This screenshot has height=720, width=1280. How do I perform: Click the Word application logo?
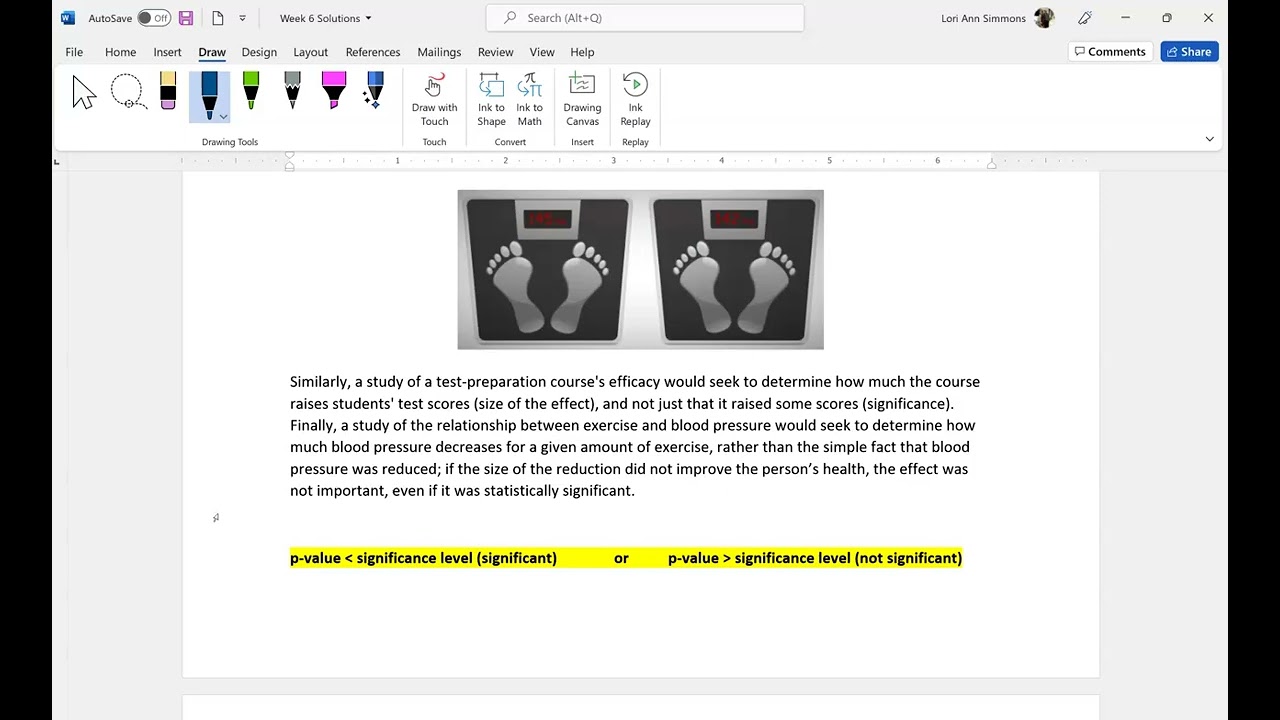[68, 18]
